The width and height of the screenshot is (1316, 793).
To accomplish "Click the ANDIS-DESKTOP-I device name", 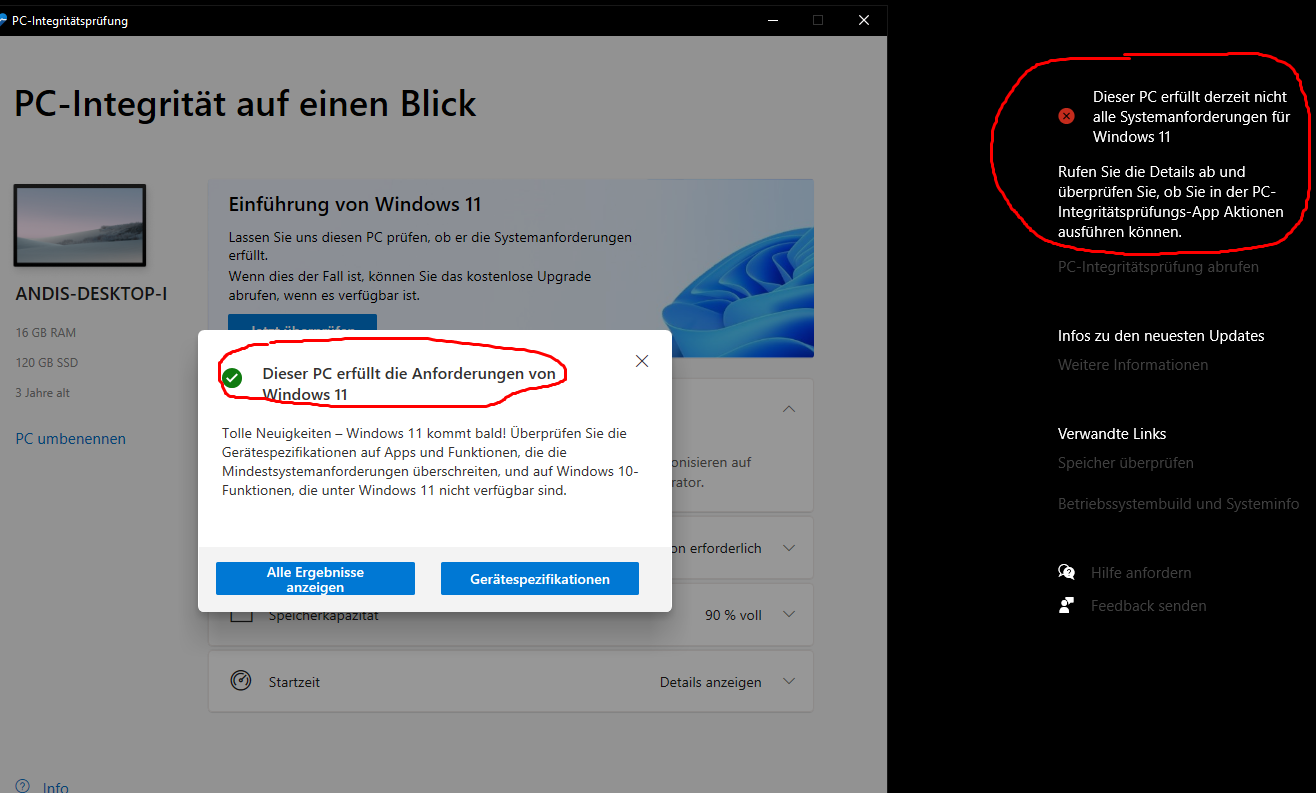I will (91, 294).
